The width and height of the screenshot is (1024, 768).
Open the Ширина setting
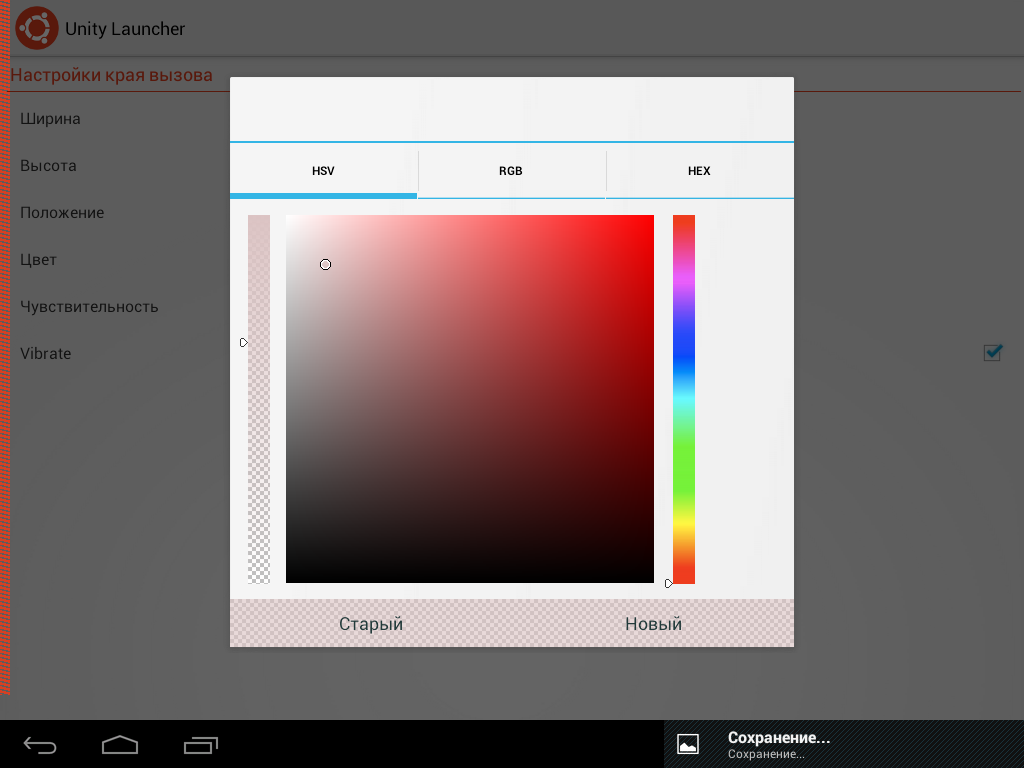(x=50, y=119)
